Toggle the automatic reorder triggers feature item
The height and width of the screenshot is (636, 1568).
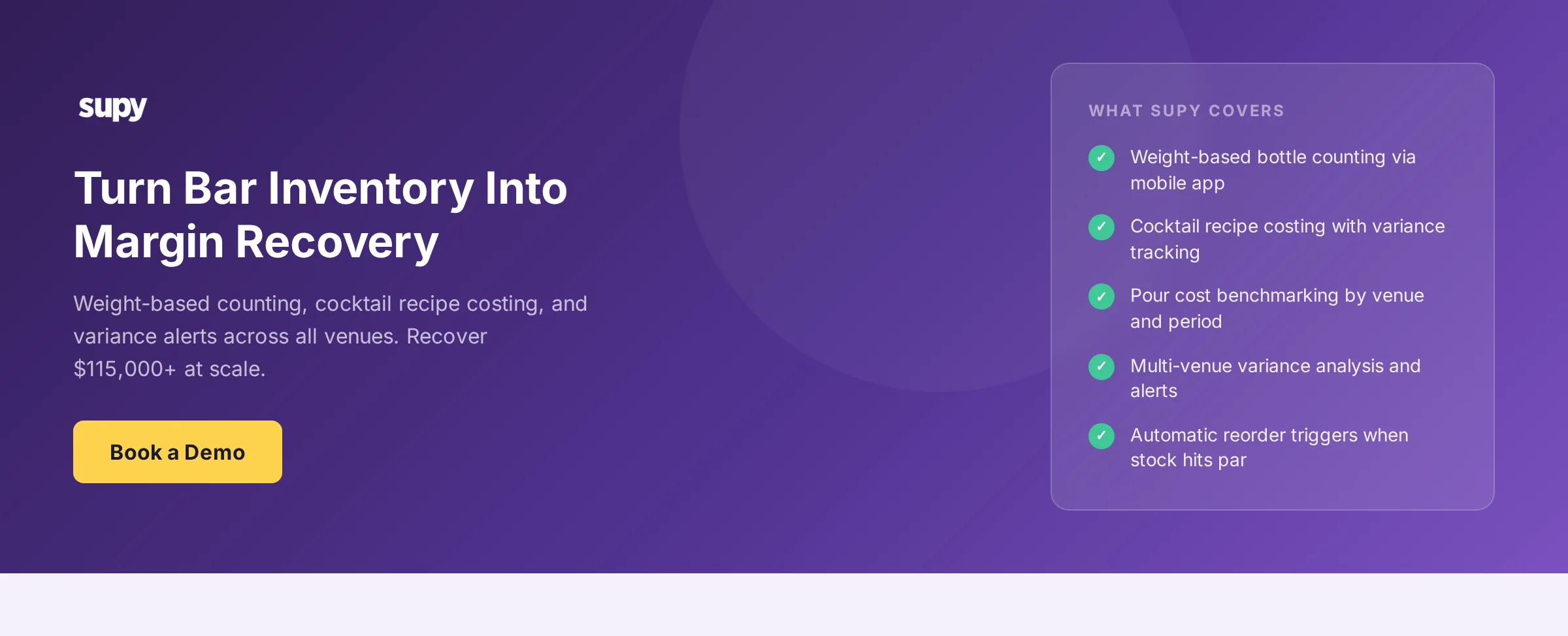1269,447
